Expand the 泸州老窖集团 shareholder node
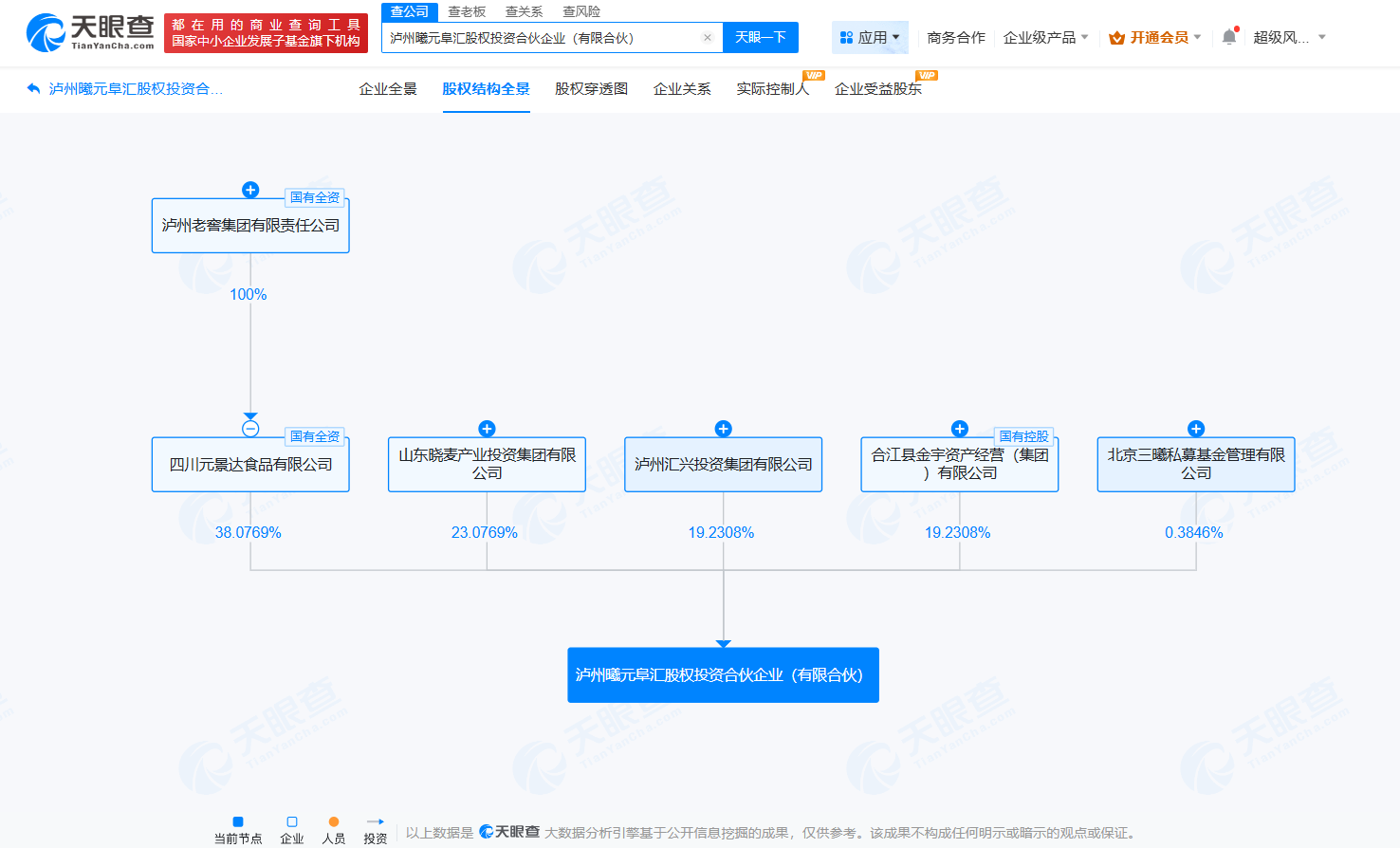The image size is (1400, 848). (249, 190)
